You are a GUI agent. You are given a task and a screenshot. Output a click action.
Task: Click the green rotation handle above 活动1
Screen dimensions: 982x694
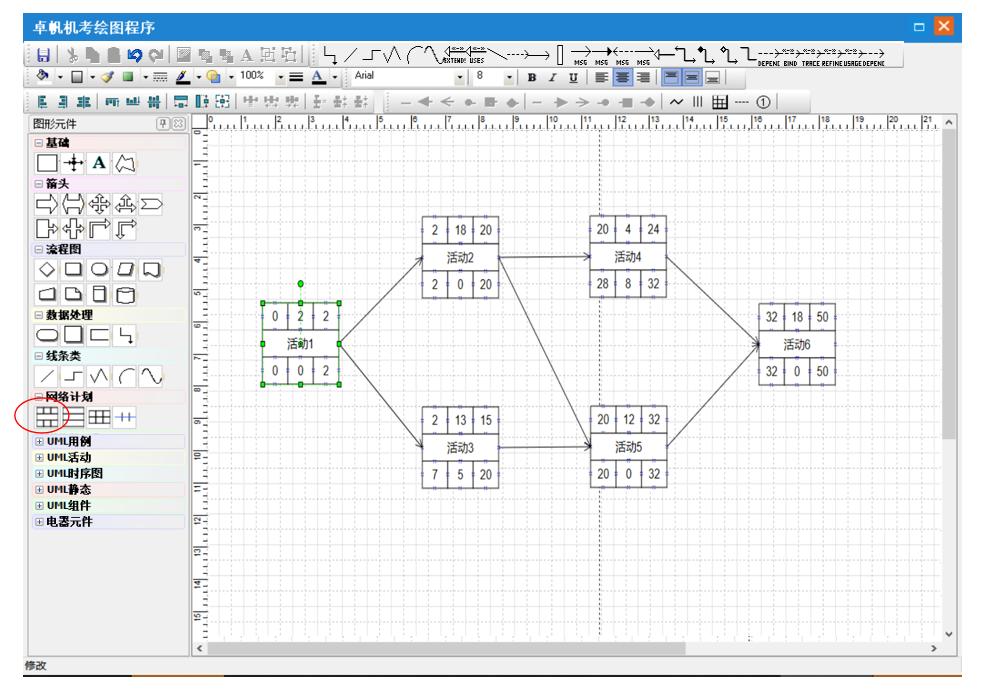pos(301,284)
